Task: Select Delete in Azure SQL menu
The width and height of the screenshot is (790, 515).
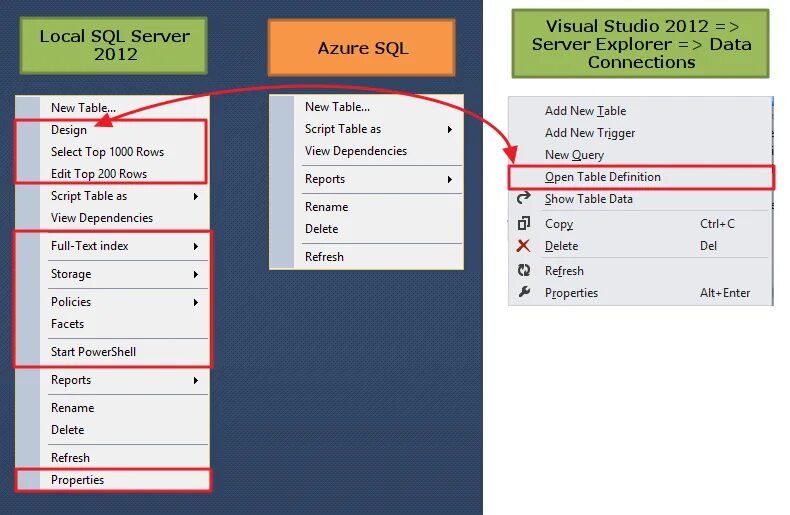Action: pyautogui.click(x=321, y=229)
